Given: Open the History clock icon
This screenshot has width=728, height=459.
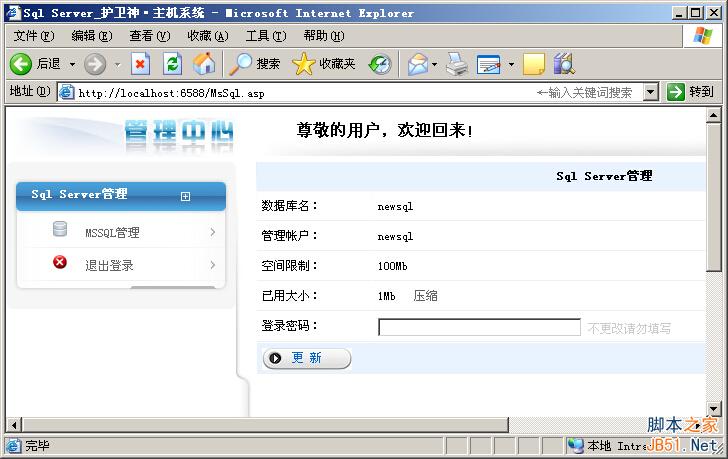Looking at the screenshot, I should point(380,64).
